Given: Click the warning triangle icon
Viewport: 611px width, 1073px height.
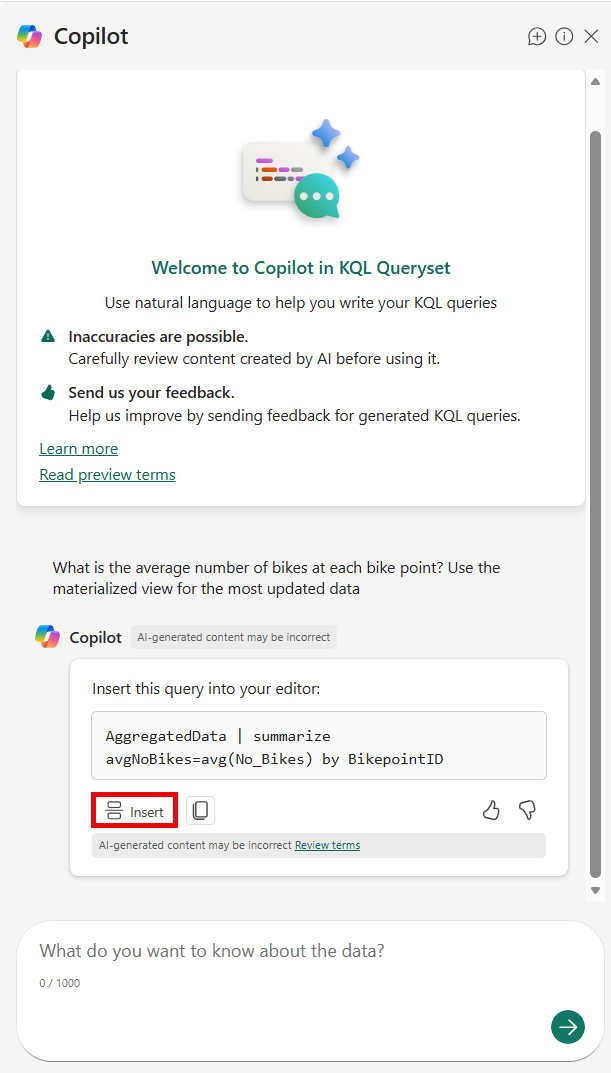Looking at the screenshot, I should coord(48,336).
